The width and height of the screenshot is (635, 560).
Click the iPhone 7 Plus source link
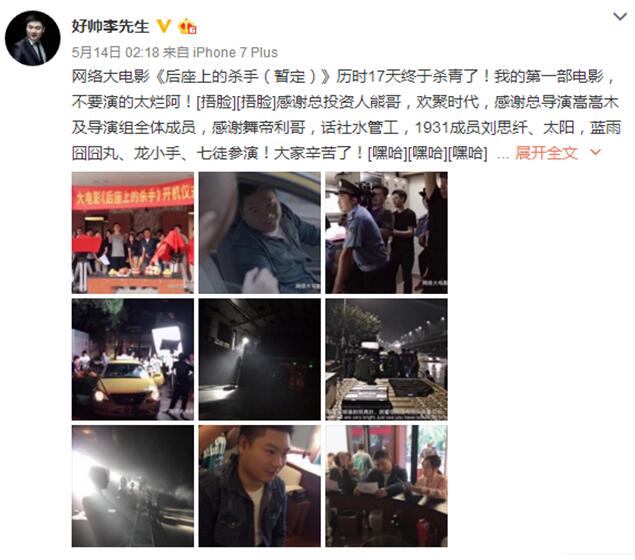pyautogui.click(x=235, y=52)
